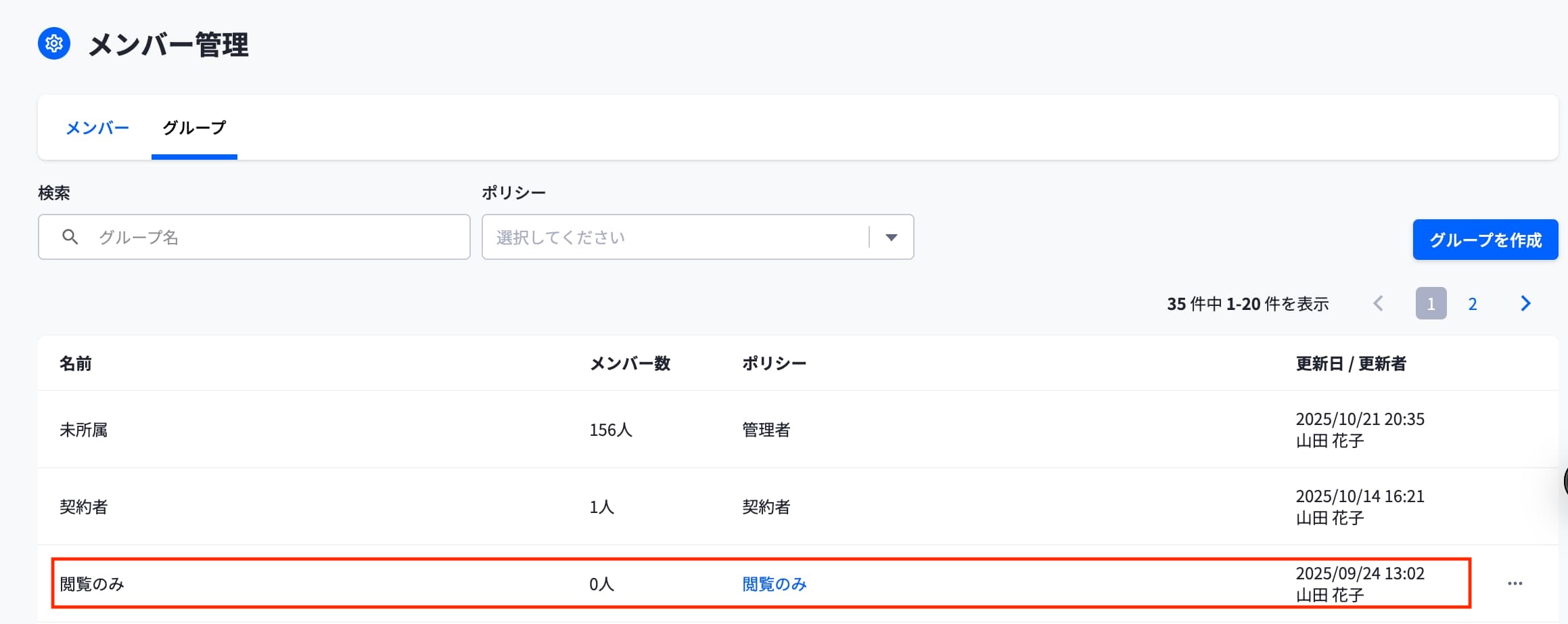Go to previous page with left chevron
Image resolution: width=1568 pixels, height=624 pixels.
[1378, 303]
